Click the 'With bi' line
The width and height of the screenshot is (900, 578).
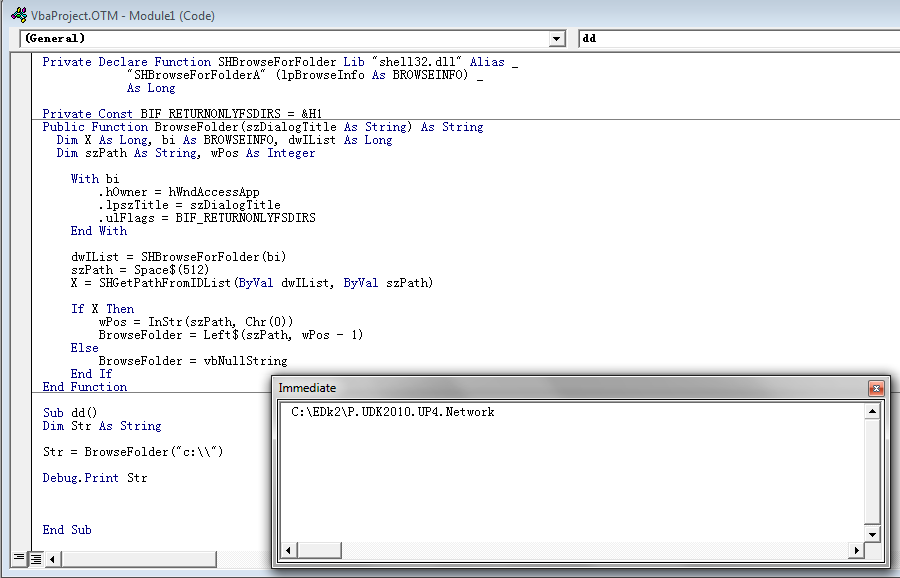(x=95, y=179)
